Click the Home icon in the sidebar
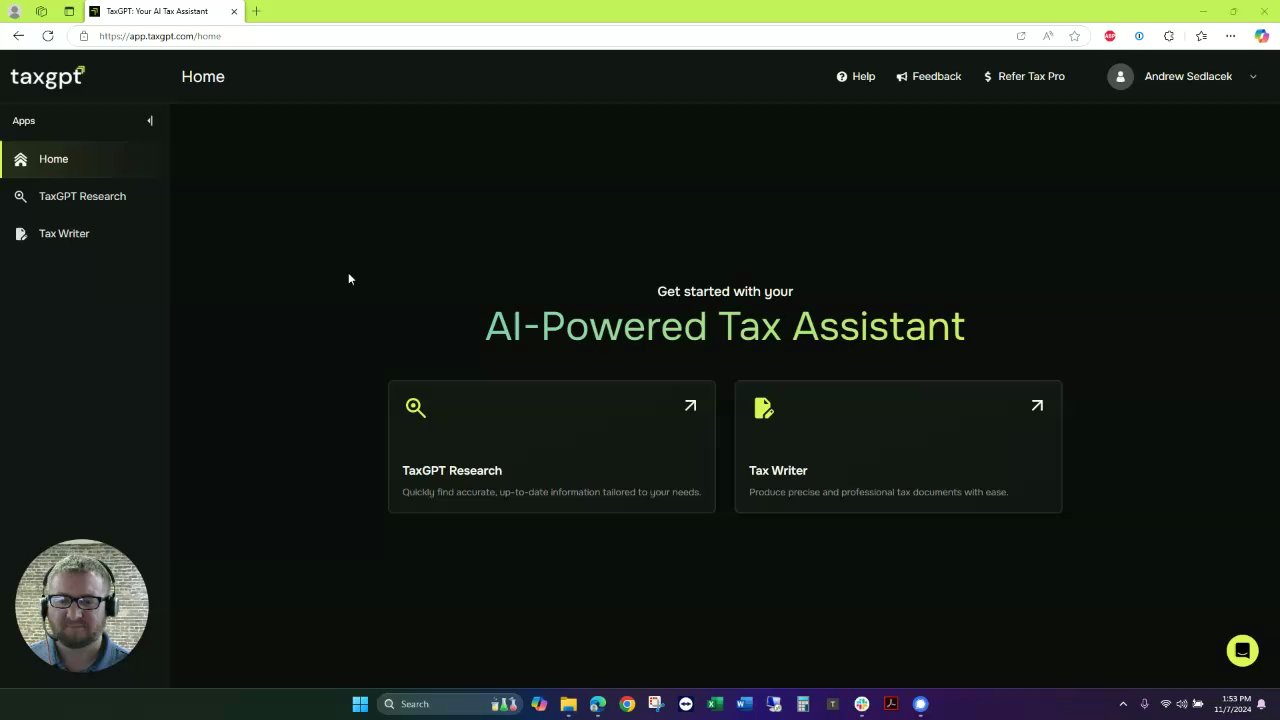Screen dimensions: 1280x720 point(20,159)
